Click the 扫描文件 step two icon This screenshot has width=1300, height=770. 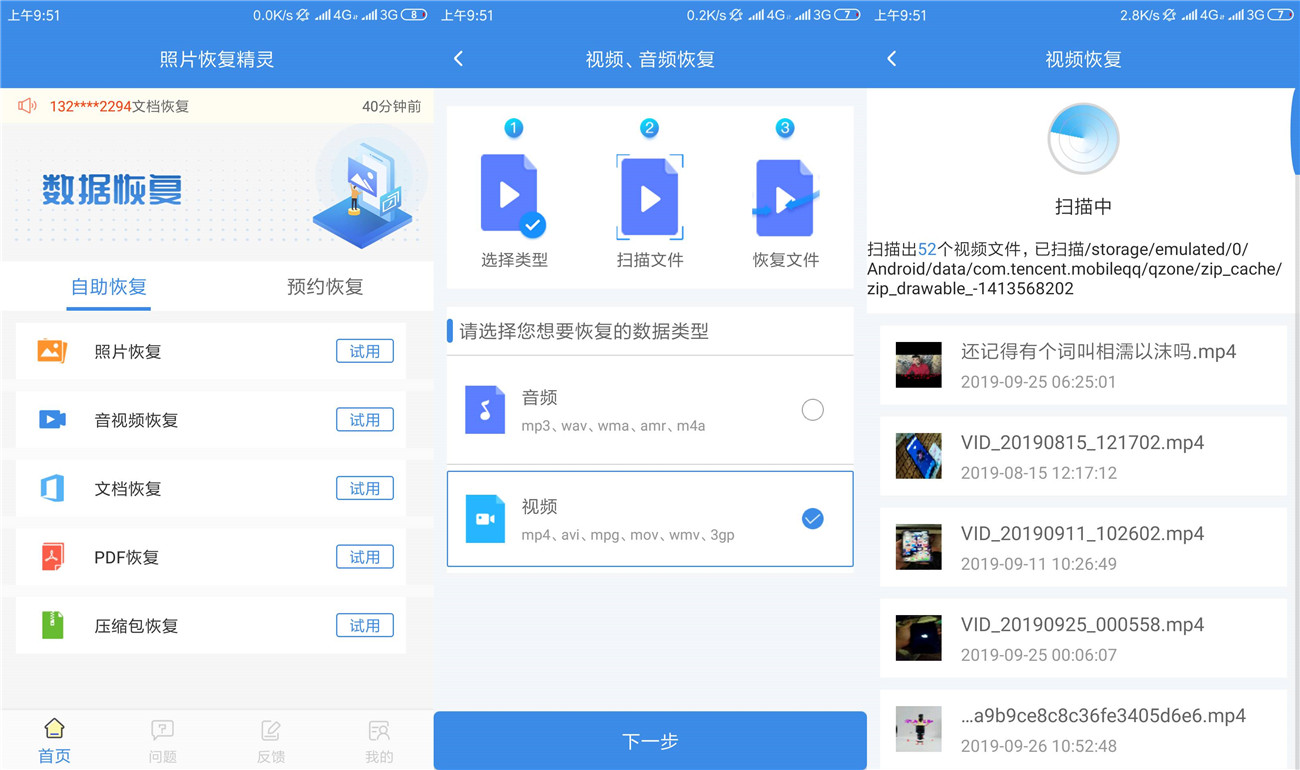click(x=648, y=196)
